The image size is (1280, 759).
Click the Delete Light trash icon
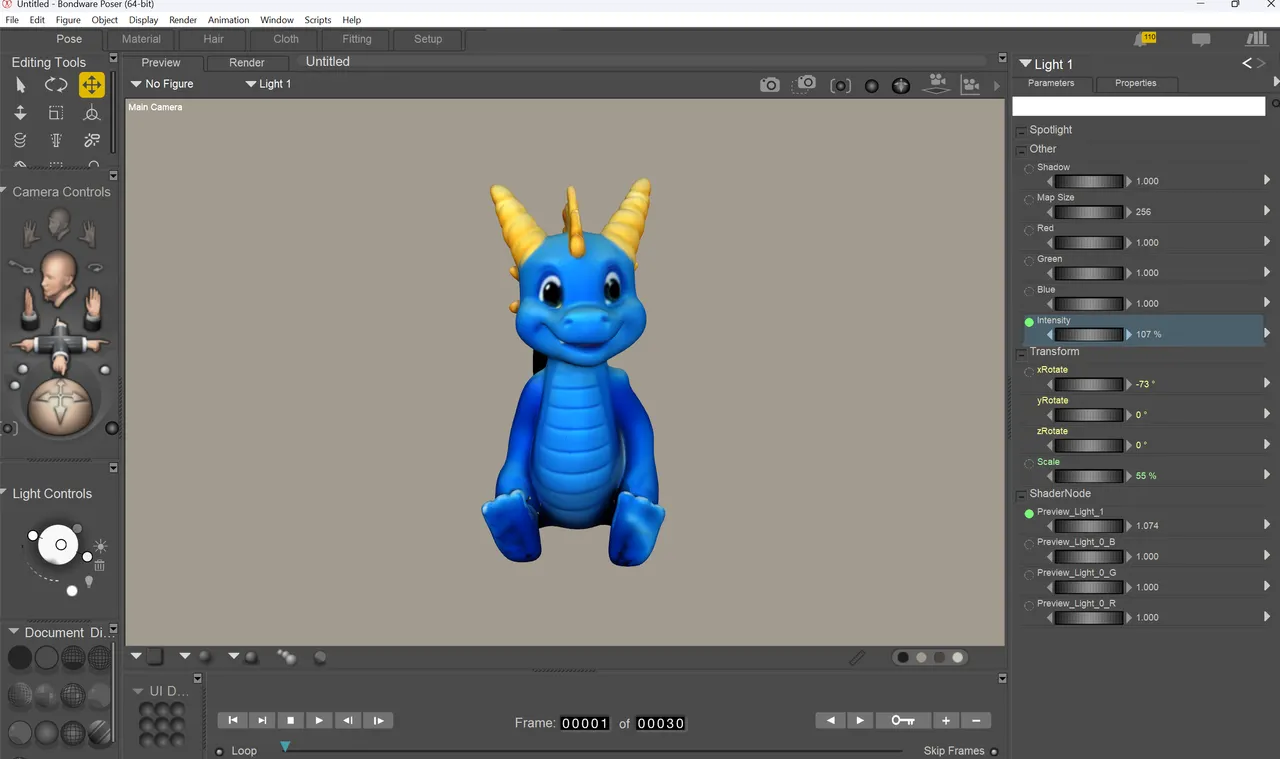[100, 566]
